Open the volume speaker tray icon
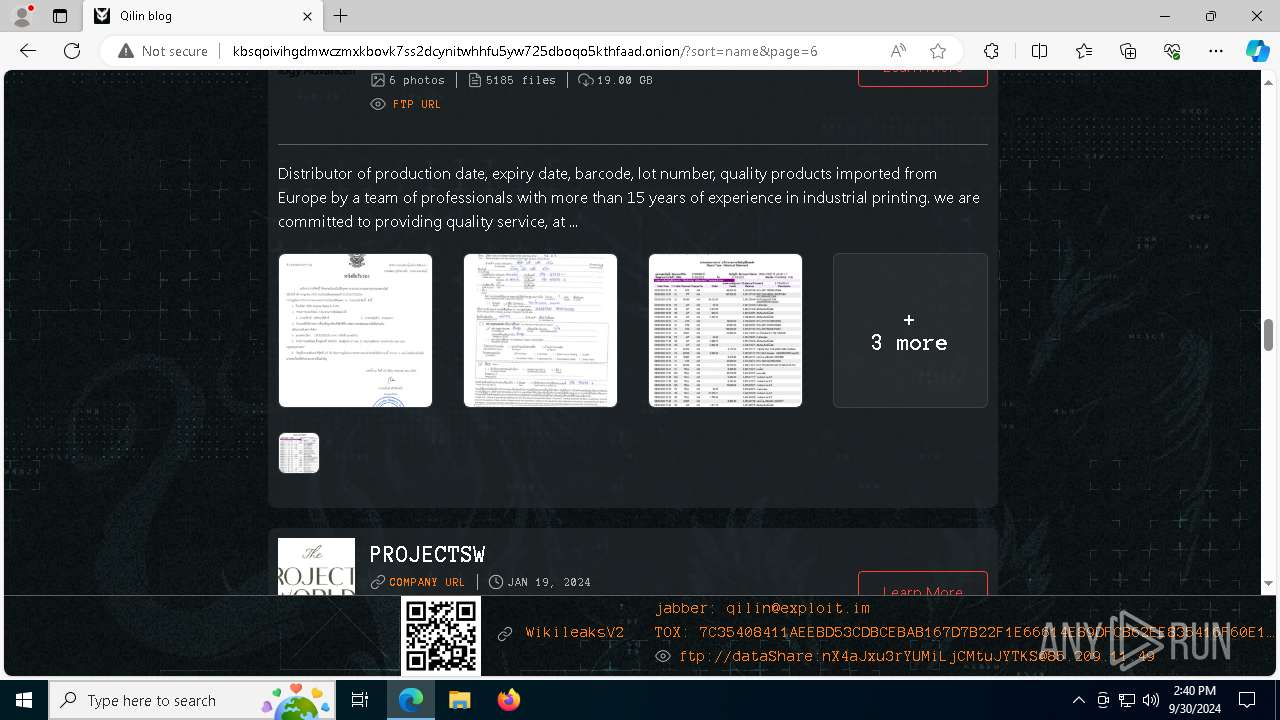Screen dimensions: 1280x720 point(1151,700)
